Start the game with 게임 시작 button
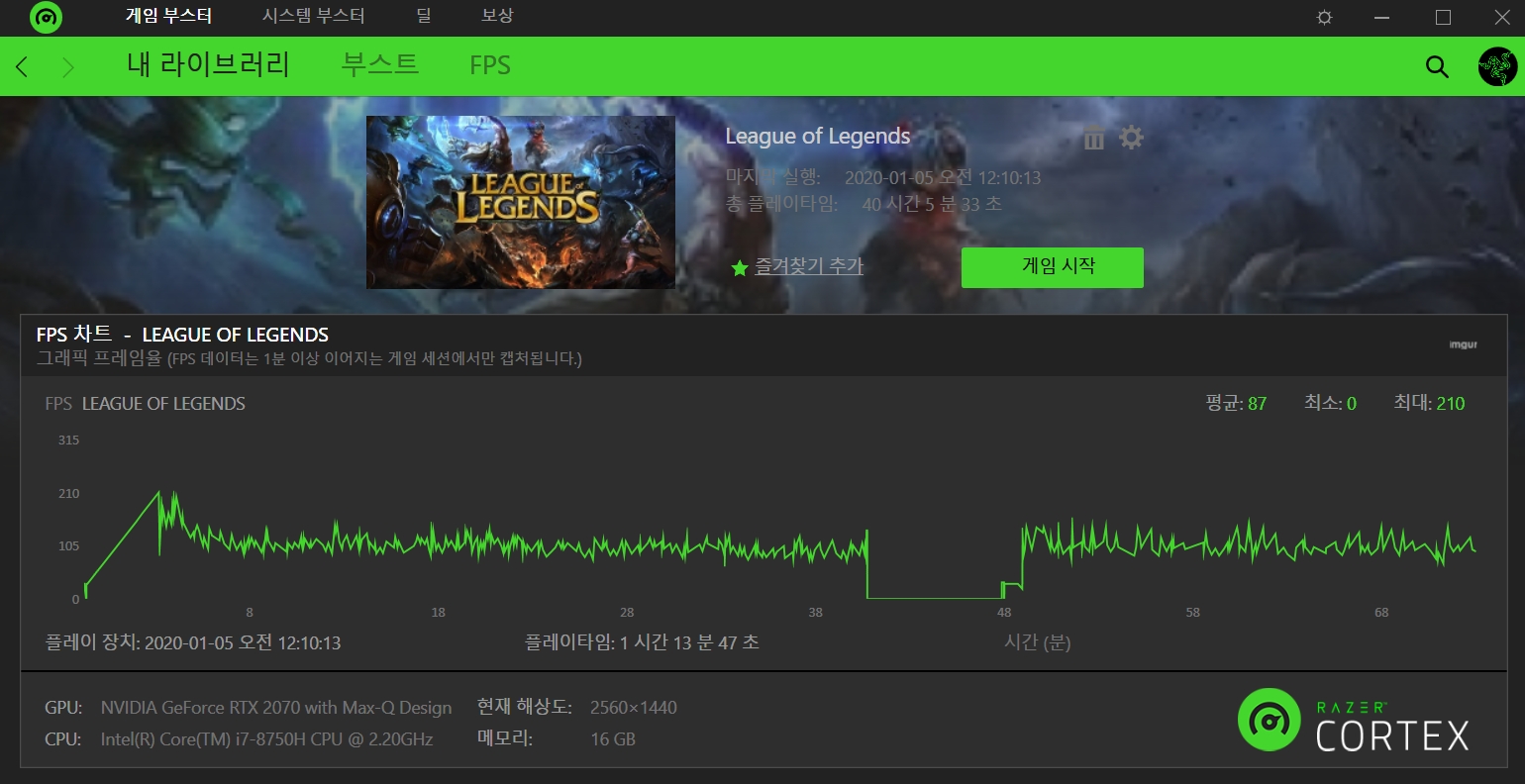 click(x=1053, y=267)
